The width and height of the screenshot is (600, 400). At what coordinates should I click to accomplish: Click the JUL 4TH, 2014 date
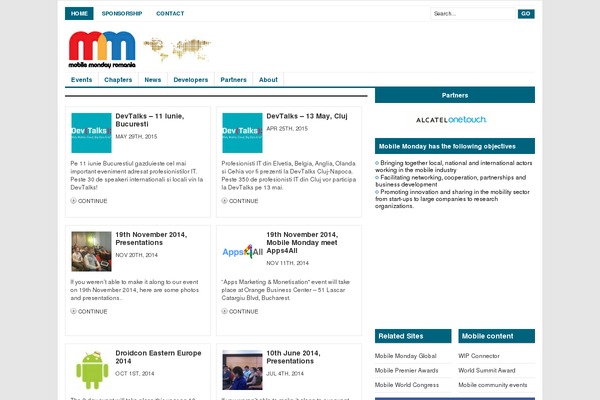285,374
